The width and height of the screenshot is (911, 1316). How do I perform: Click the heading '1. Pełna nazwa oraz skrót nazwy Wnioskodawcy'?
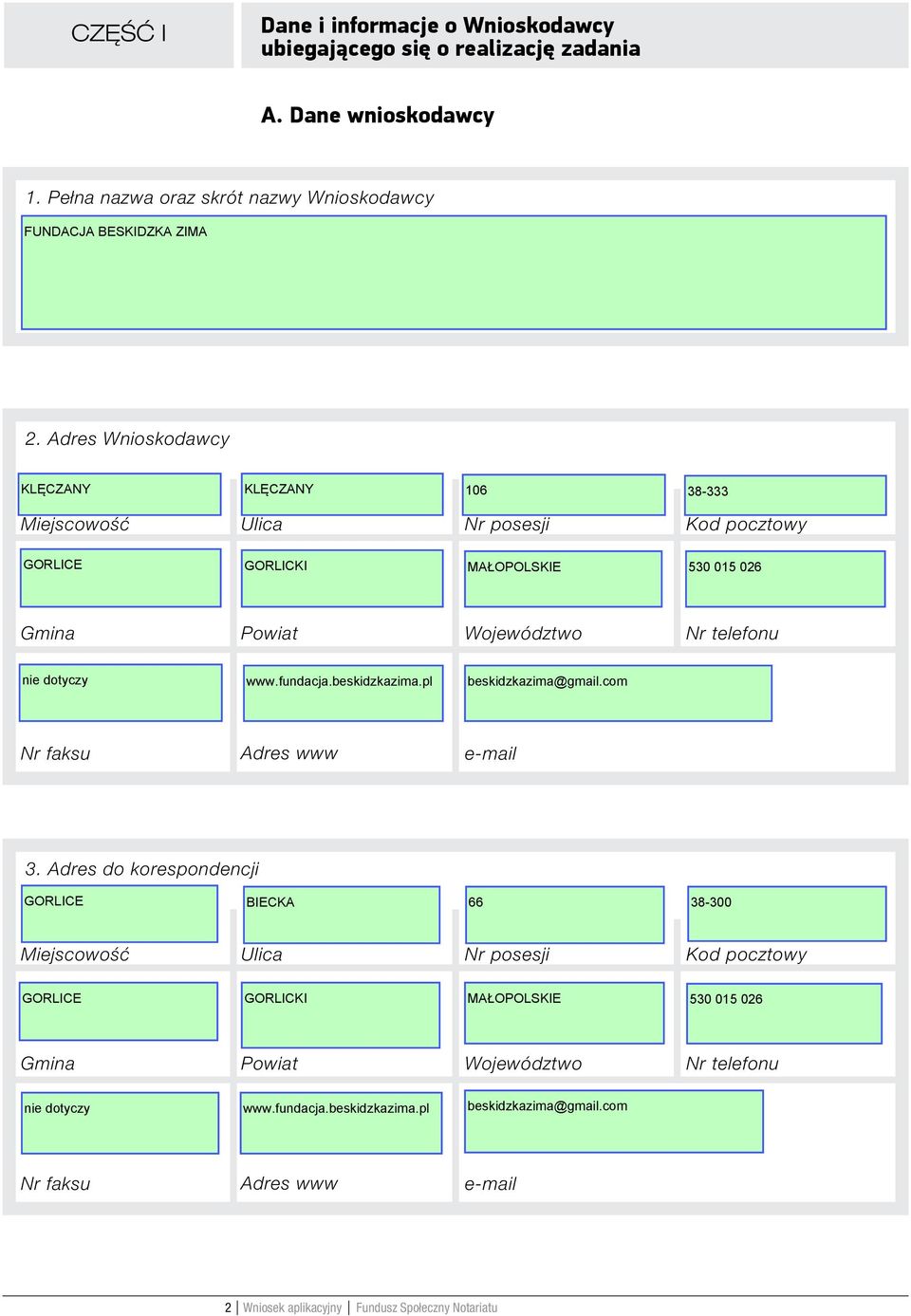pos(230,197)
